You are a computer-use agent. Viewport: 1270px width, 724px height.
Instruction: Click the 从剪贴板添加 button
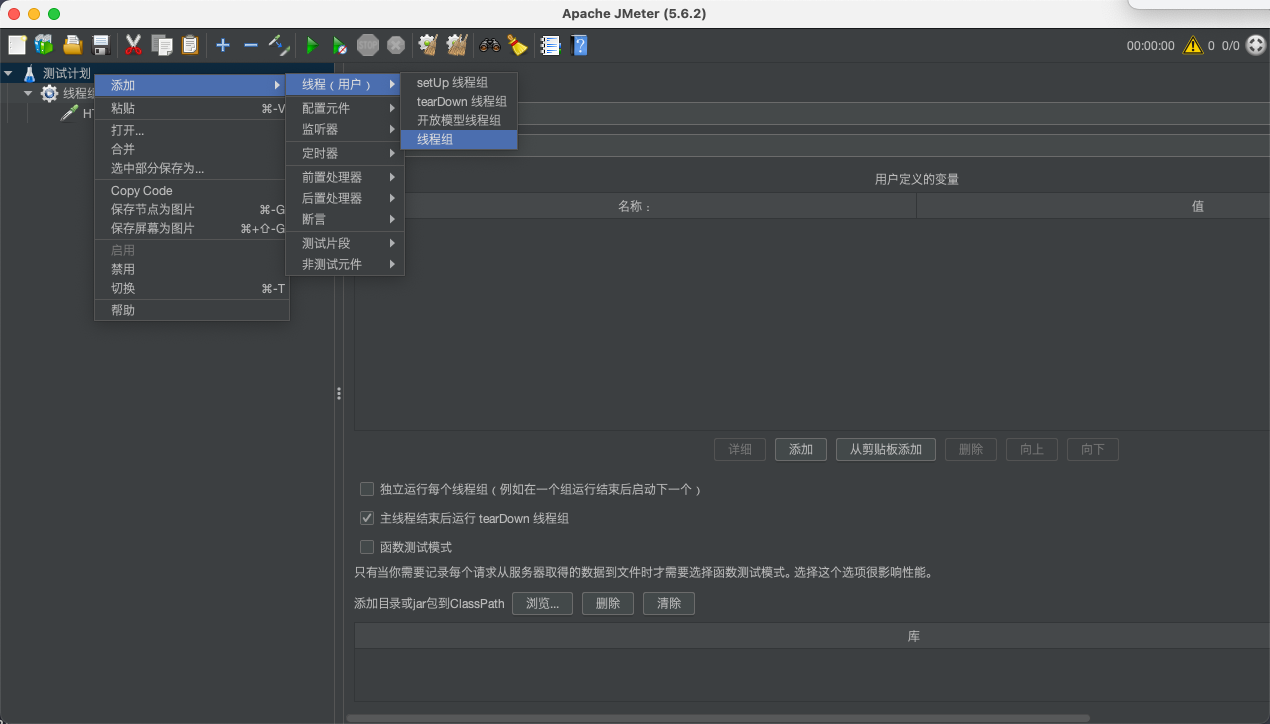[x=885, y=449]
